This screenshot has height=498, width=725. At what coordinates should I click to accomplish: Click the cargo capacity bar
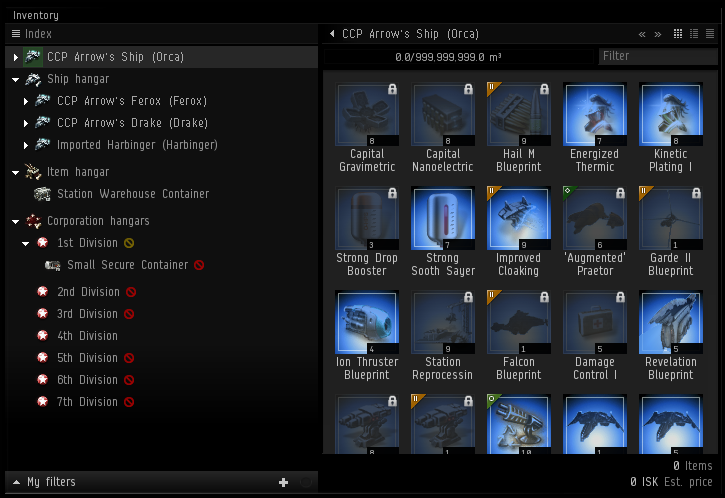coord(458,57)
